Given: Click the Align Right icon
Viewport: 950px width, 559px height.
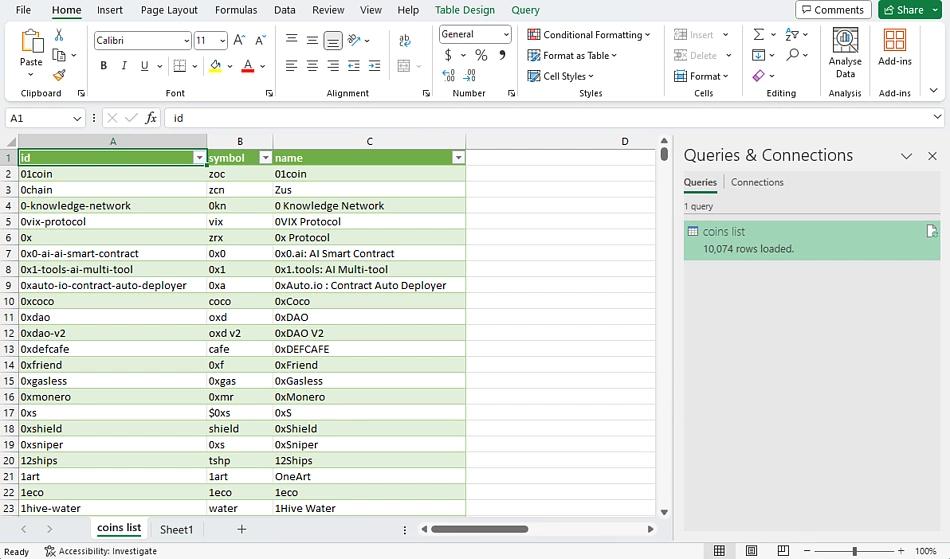Looking at the screenshot, I should 333,65.
